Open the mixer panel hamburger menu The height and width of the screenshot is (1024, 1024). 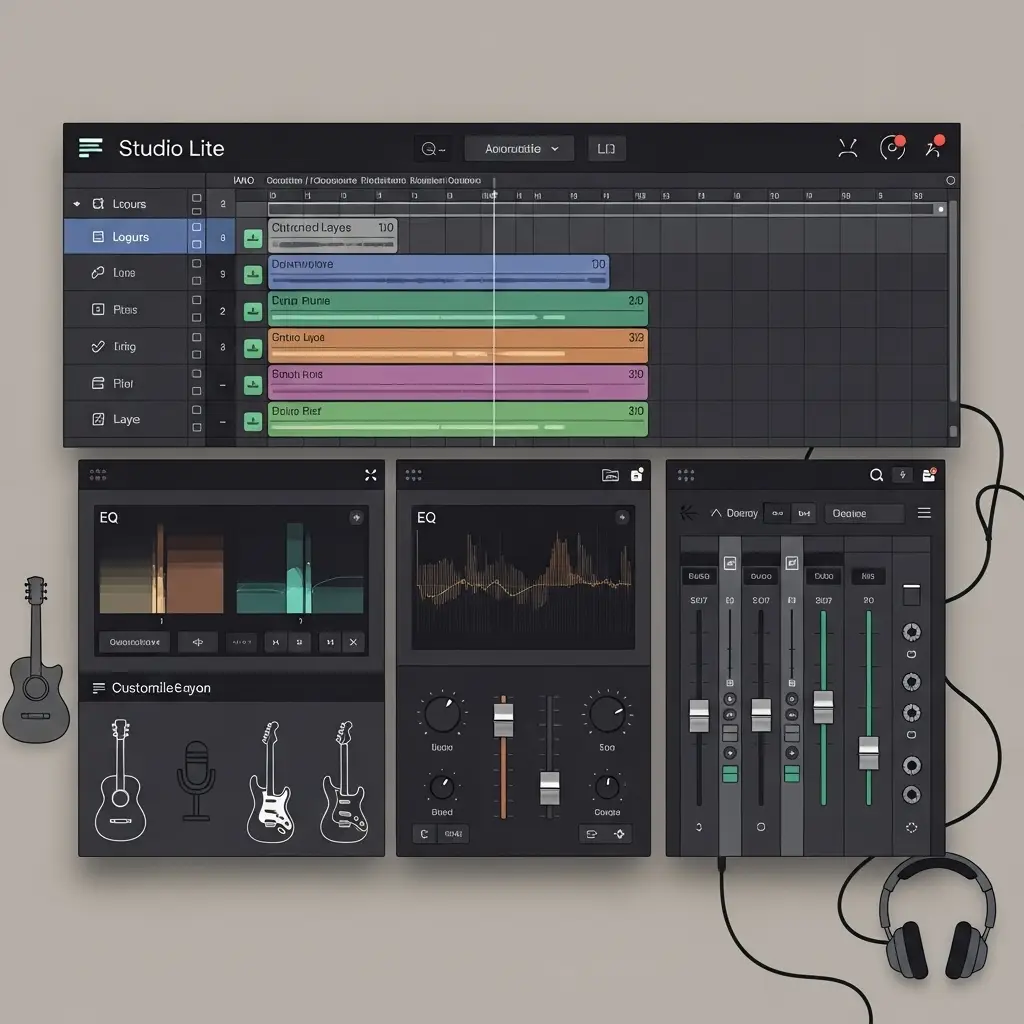pyautogui.click(x=924, y=513)
